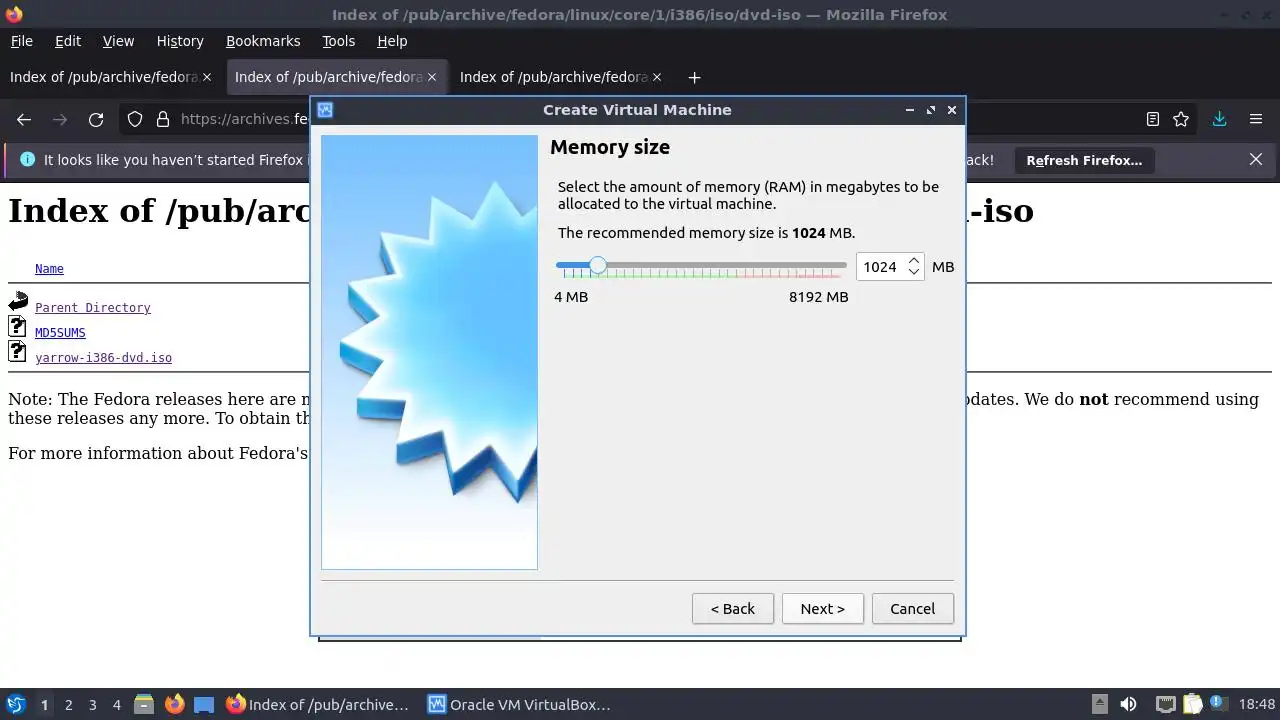Image resolution: width=1280 pixels, height=720 pixels.
Task: Decrease memory size with down stepper arrow
Action: [x=913, y=272]
